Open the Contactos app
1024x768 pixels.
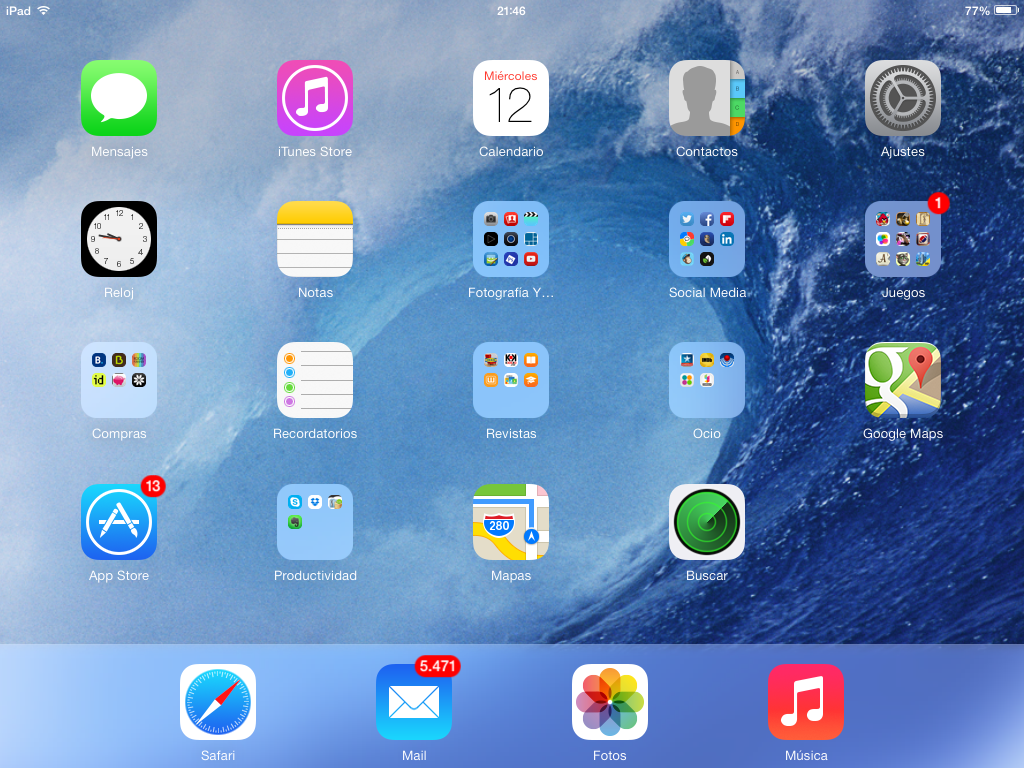707,98
